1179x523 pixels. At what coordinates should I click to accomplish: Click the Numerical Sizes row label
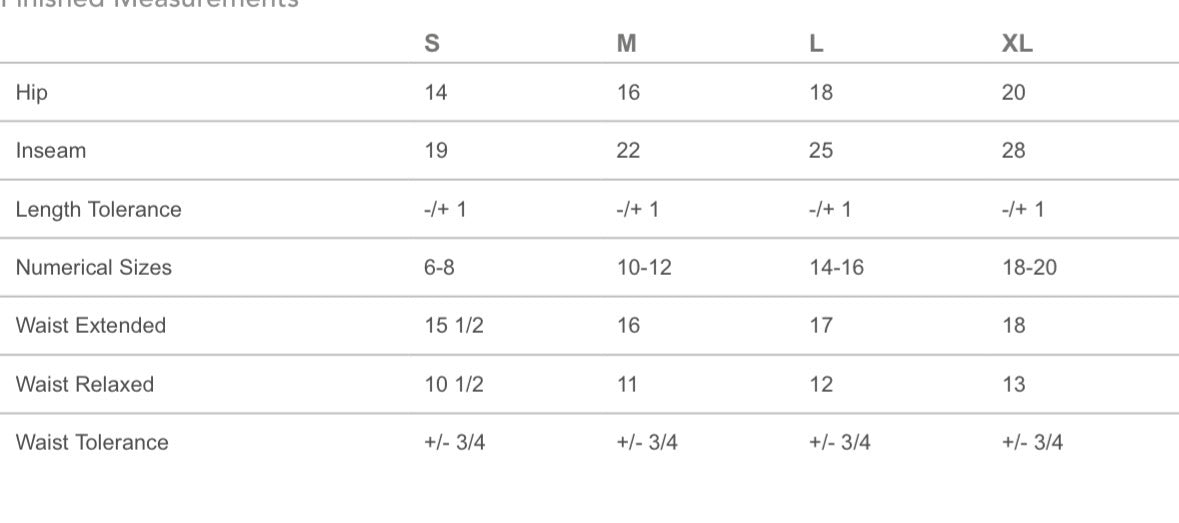click(93, 267)
